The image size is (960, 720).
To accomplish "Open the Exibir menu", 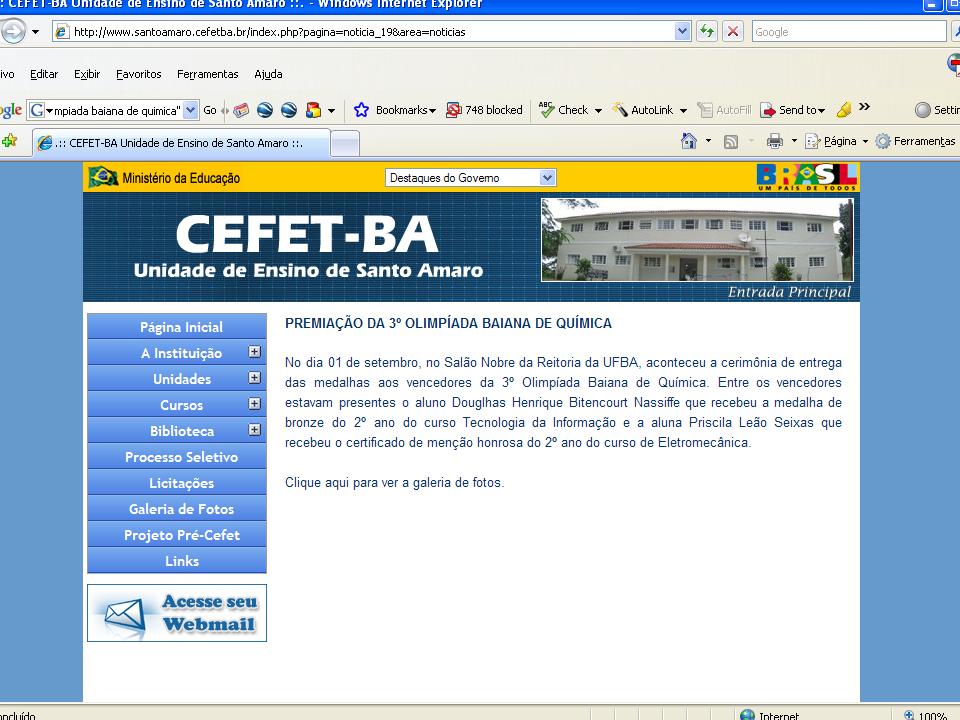I will pyautogui.click(x=87, y=74).
